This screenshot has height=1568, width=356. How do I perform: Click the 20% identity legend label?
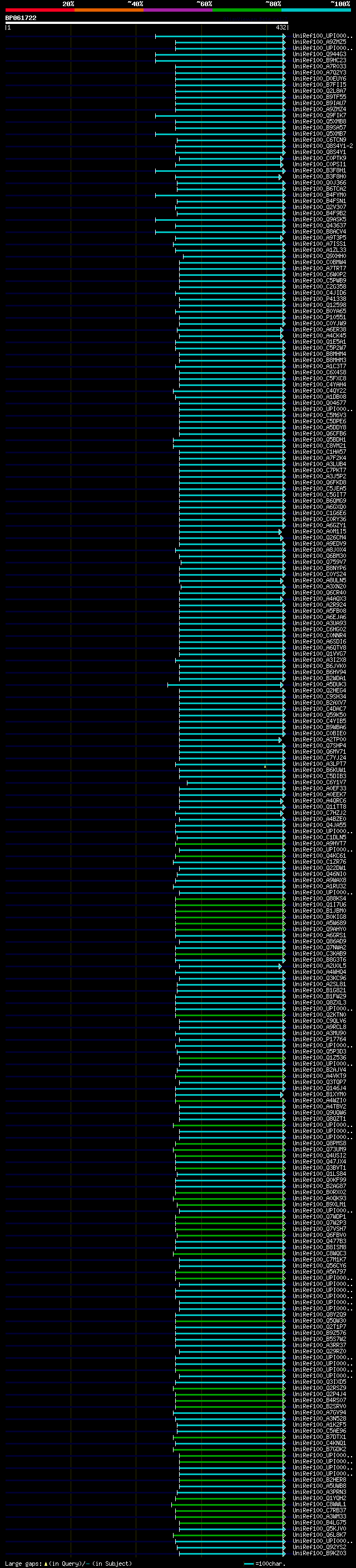coord(68,4)
